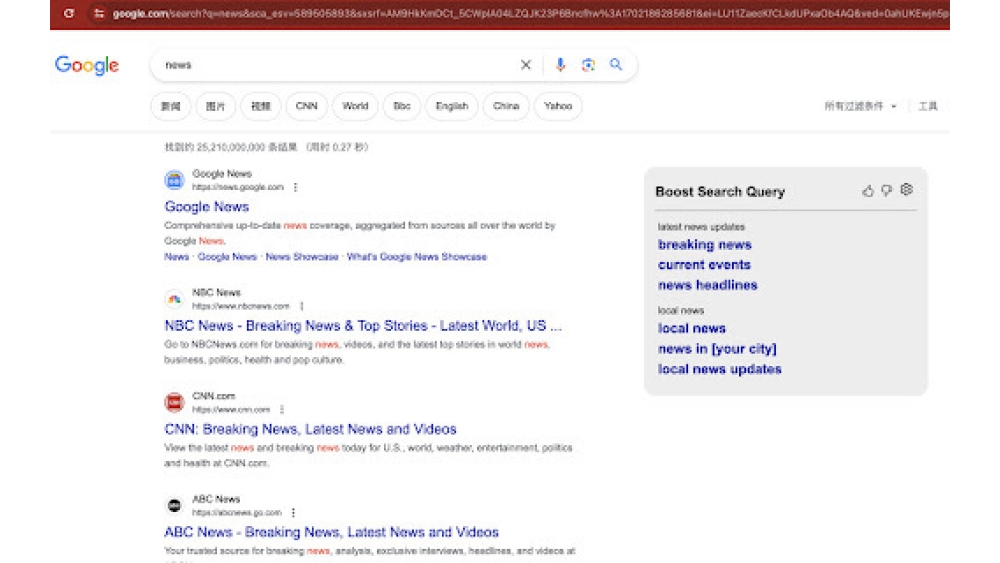
Task: Select the Bbc filter chip
Action: [x=402, y=106]
